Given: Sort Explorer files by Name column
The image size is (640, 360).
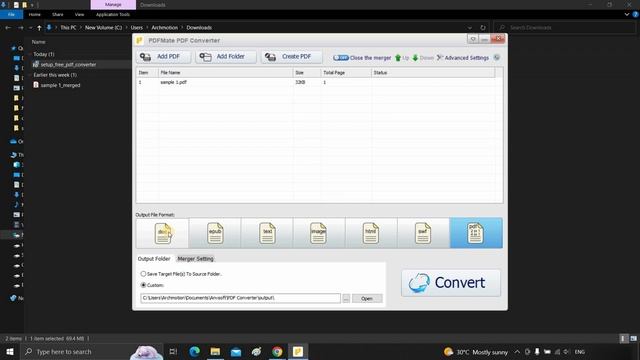Looking at the screenshot, I should click(39, 42).
